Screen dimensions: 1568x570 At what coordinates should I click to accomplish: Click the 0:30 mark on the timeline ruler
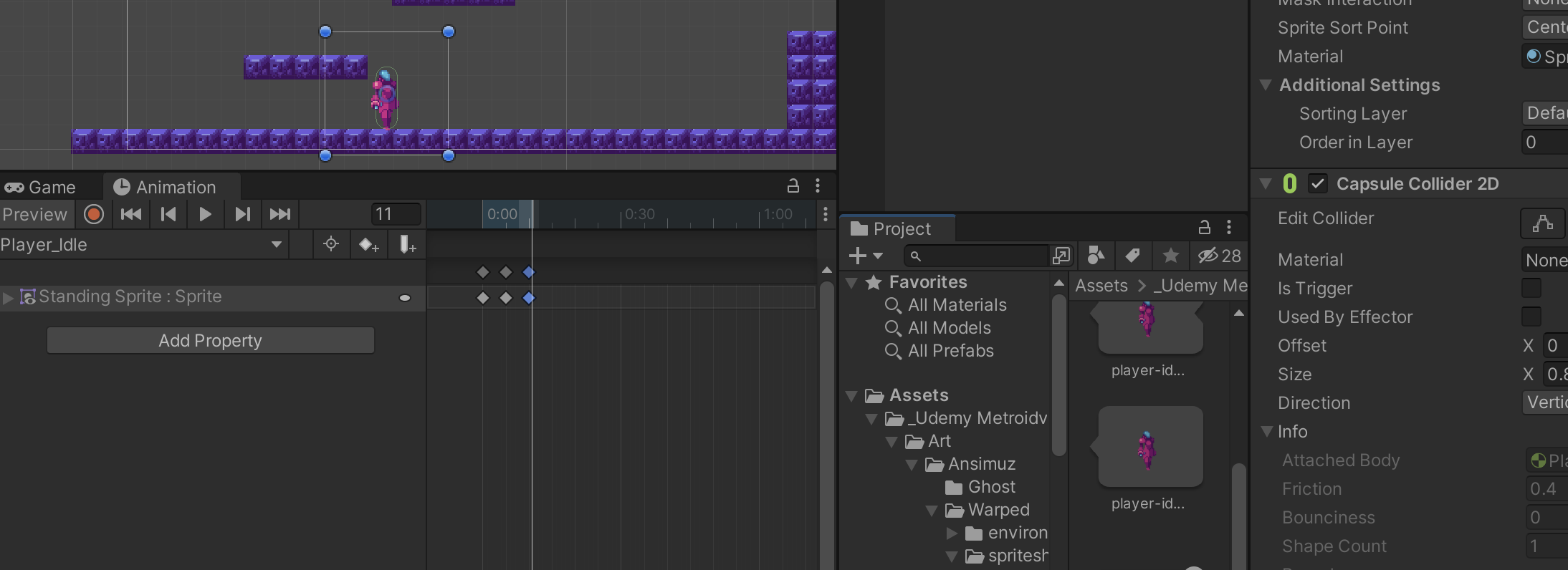(639, 214)
